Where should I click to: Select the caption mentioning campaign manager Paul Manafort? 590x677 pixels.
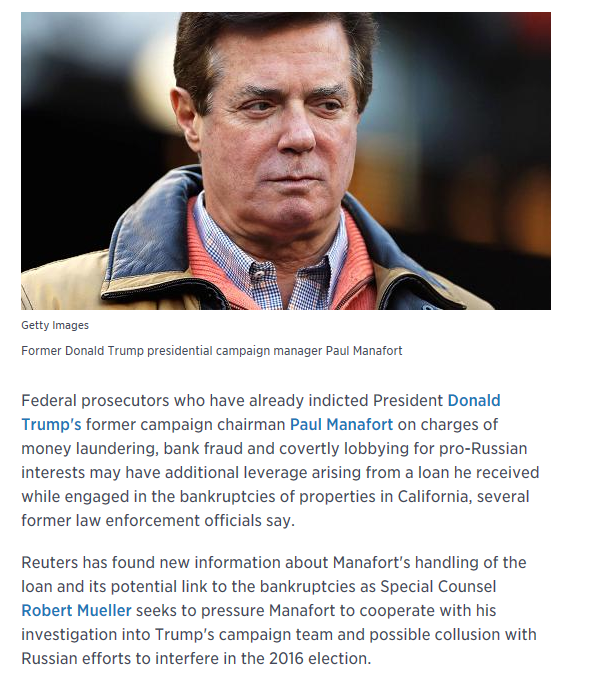(212, 351)
